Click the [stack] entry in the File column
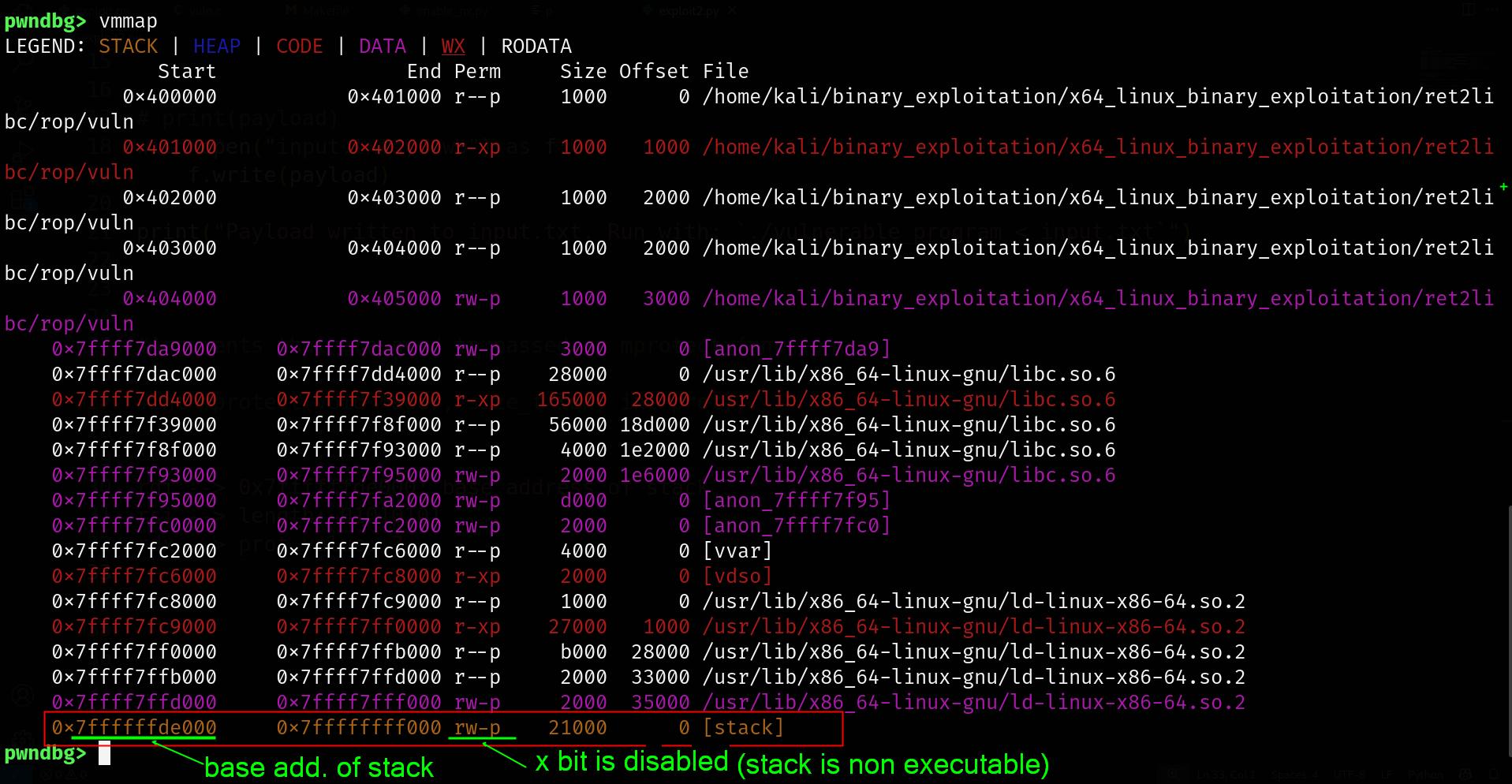Screen dimensions: 1512x784 [x=743, y=727]
